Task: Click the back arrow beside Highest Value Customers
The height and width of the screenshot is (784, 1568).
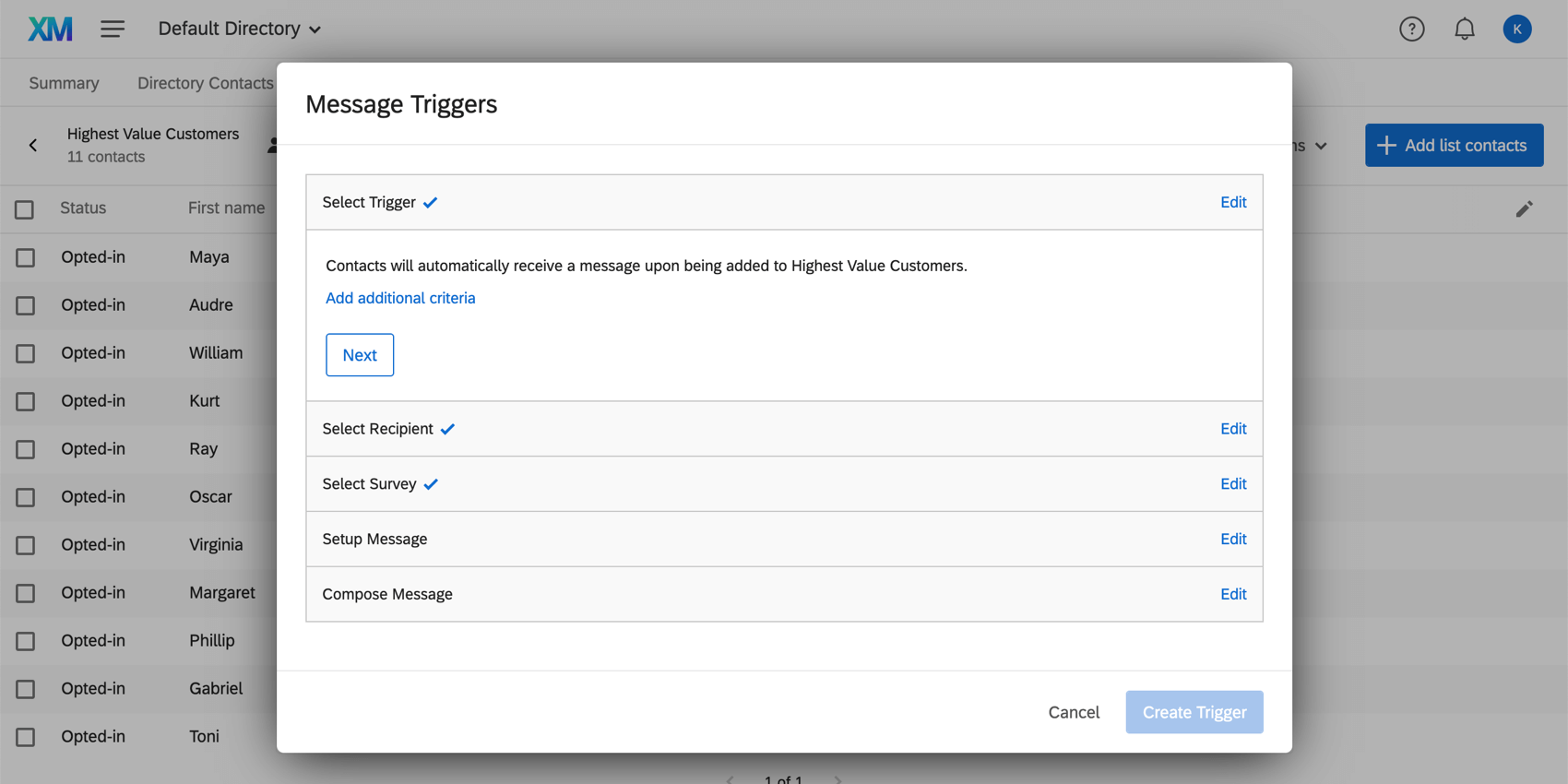Action: pyautogui.click(x=33, y=145)
